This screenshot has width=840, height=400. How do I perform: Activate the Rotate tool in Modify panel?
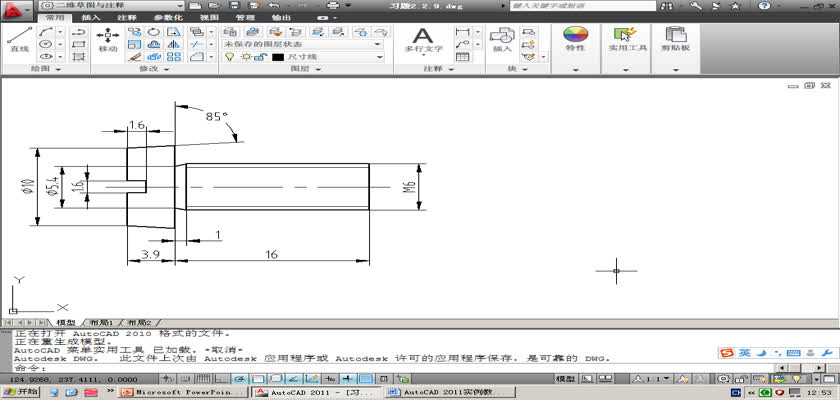click(154, 32)
